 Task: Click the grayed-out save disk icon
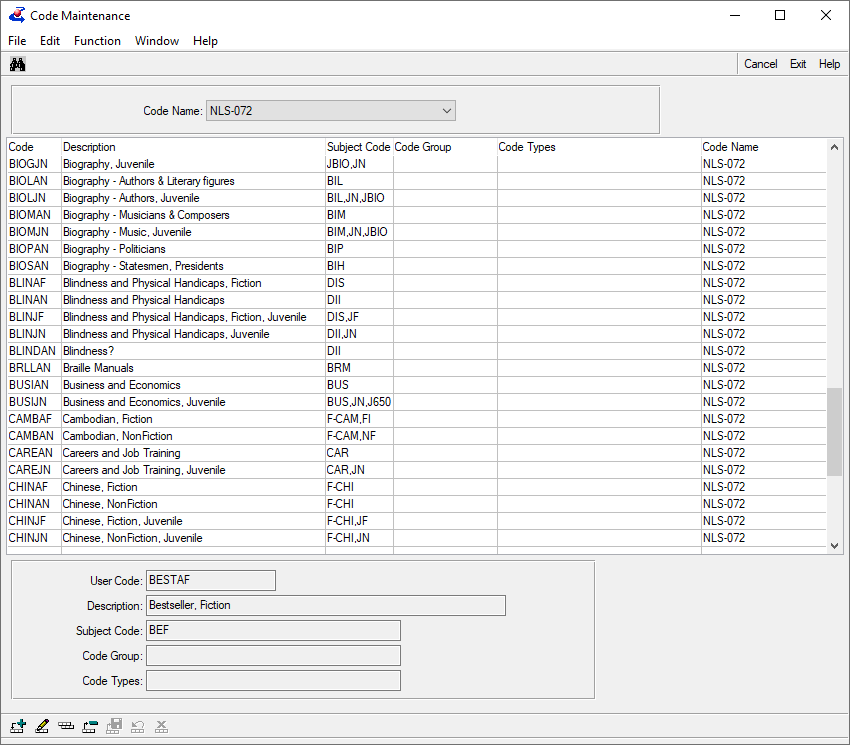click(114, 726)
